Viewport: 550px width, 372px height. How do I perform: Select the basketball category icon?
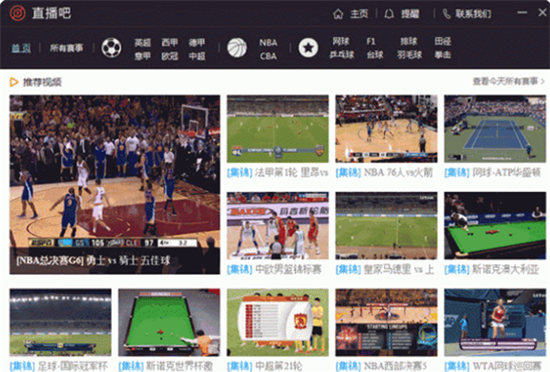(237, 48)
